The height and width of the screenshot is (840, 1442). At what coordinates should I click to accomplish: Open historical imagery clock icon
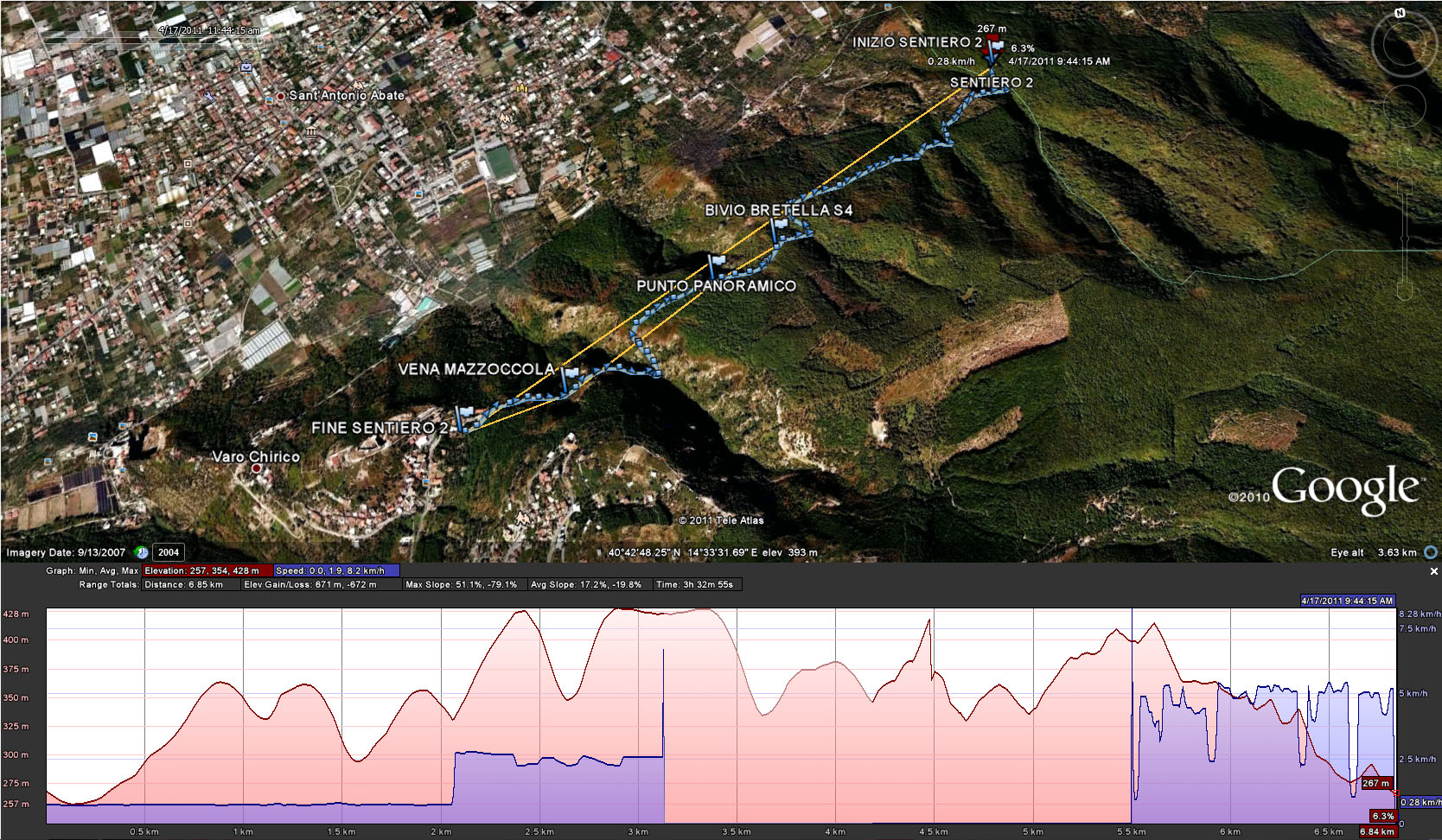pyautogui.click(x=142, y=552)
